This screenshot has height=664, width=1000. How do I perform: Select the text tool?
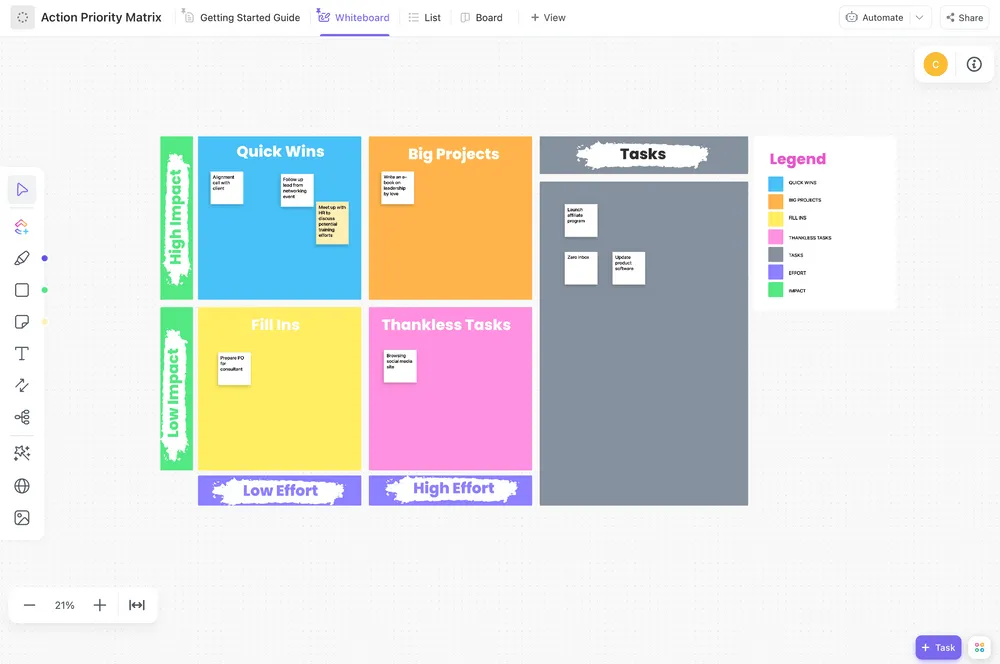click(22, 353)
